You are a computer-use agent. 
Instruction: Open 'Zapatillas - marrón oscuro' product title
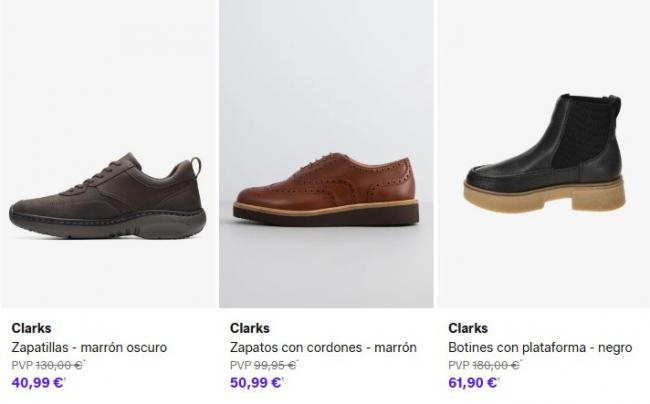tap(89, 347)
